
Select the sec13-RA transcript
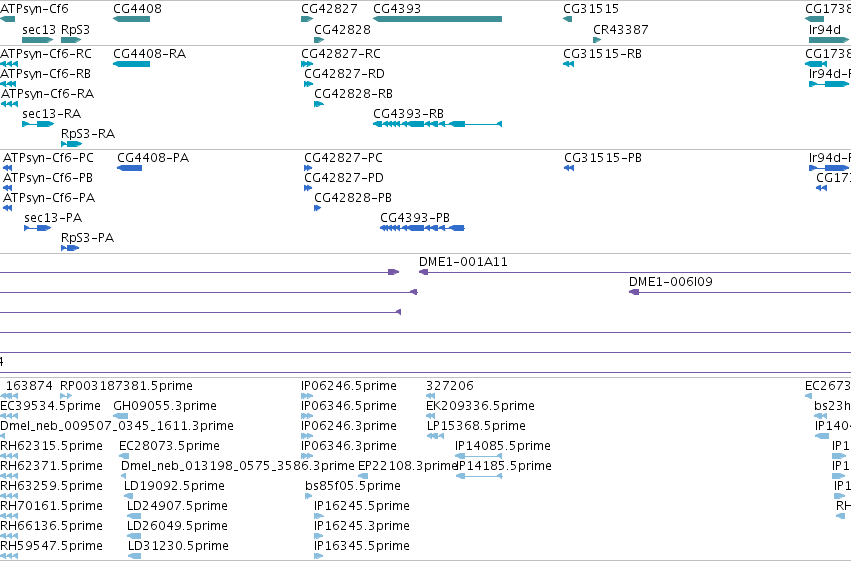click(38, 124)
